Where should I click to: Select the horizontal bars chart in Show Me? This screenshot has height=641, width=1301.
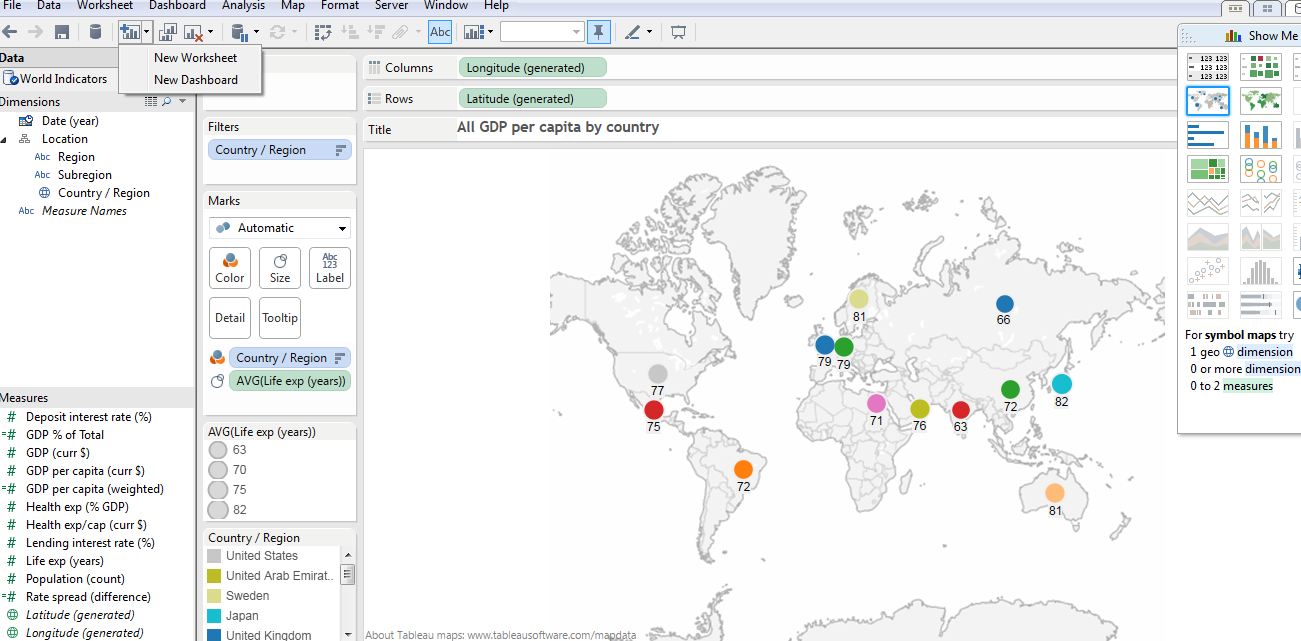(x=1207, y=133)
